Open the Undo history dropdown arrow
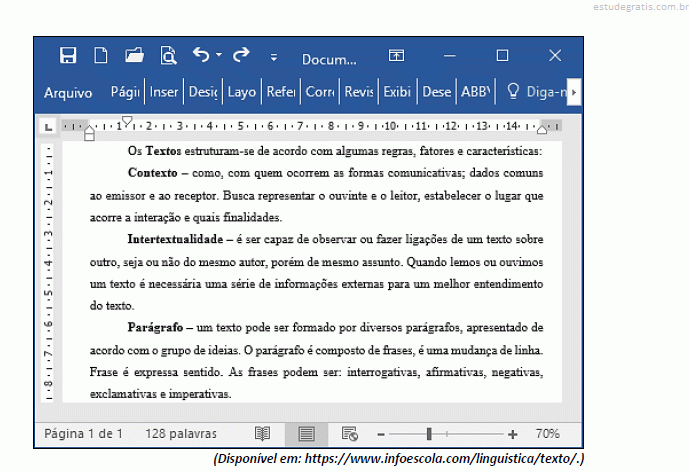 (x=219, y=55)
